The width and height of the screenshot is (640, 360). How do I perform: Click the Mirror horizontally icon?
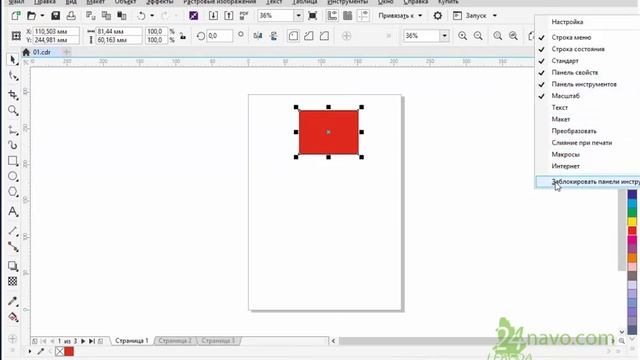click(x=258, y=36)
